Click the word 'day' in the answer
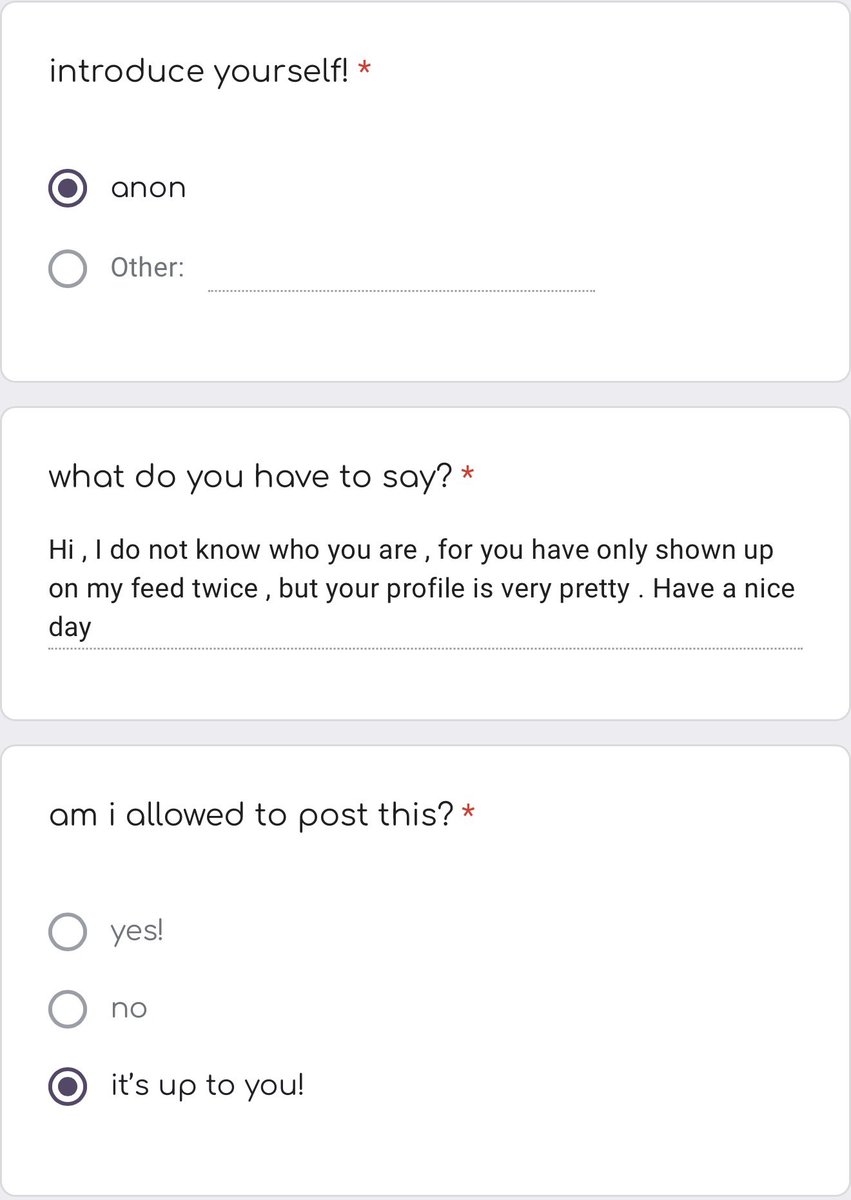This screenshot has height=1200, width=851. pos(69,629)
